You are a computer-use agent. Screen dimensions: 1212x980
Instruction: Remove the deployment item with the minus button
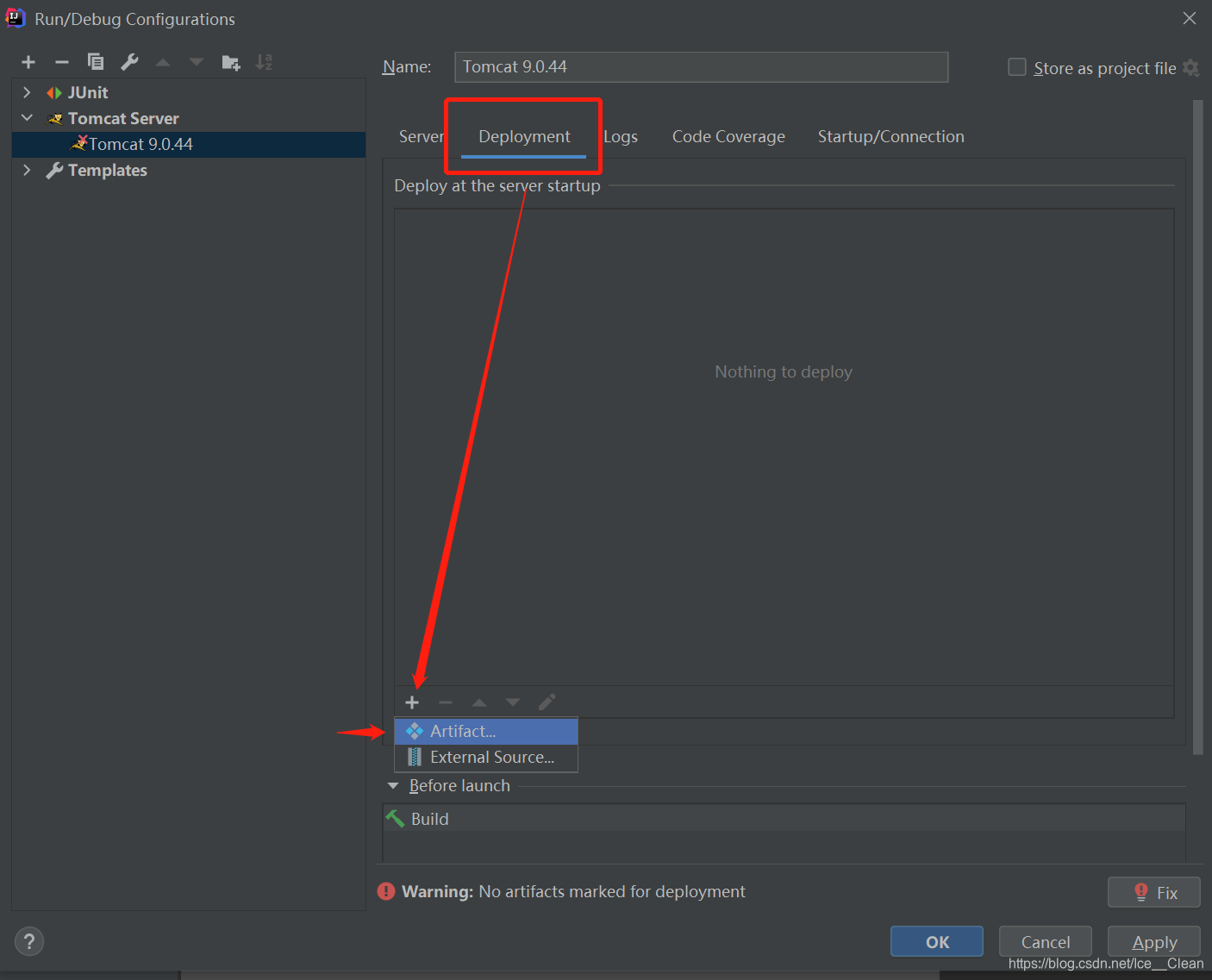coord(446,702)
